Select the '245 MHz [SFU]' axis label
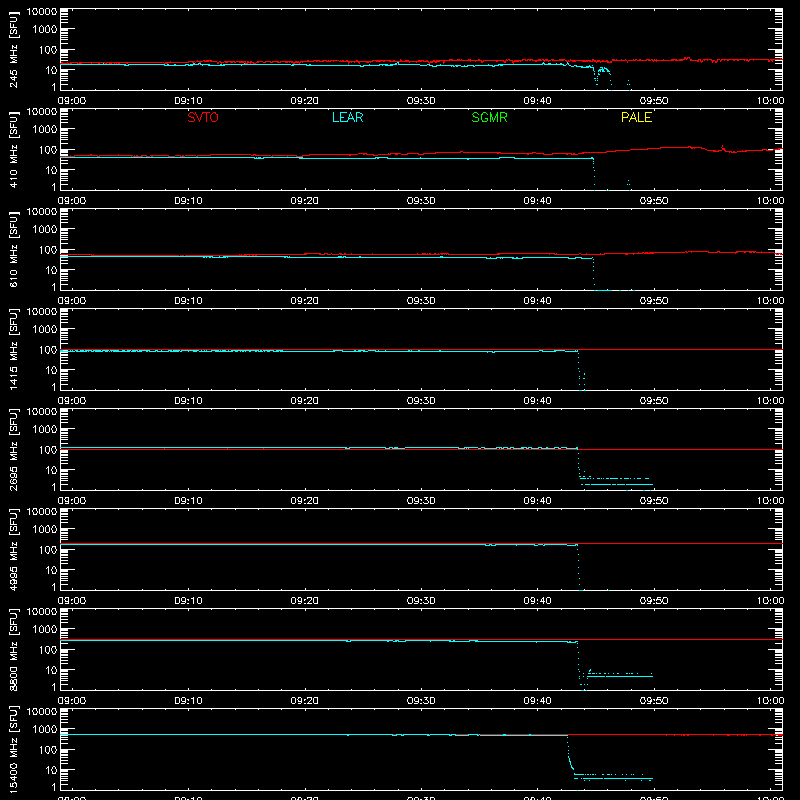The image size is (800, 800). point(13,49)
